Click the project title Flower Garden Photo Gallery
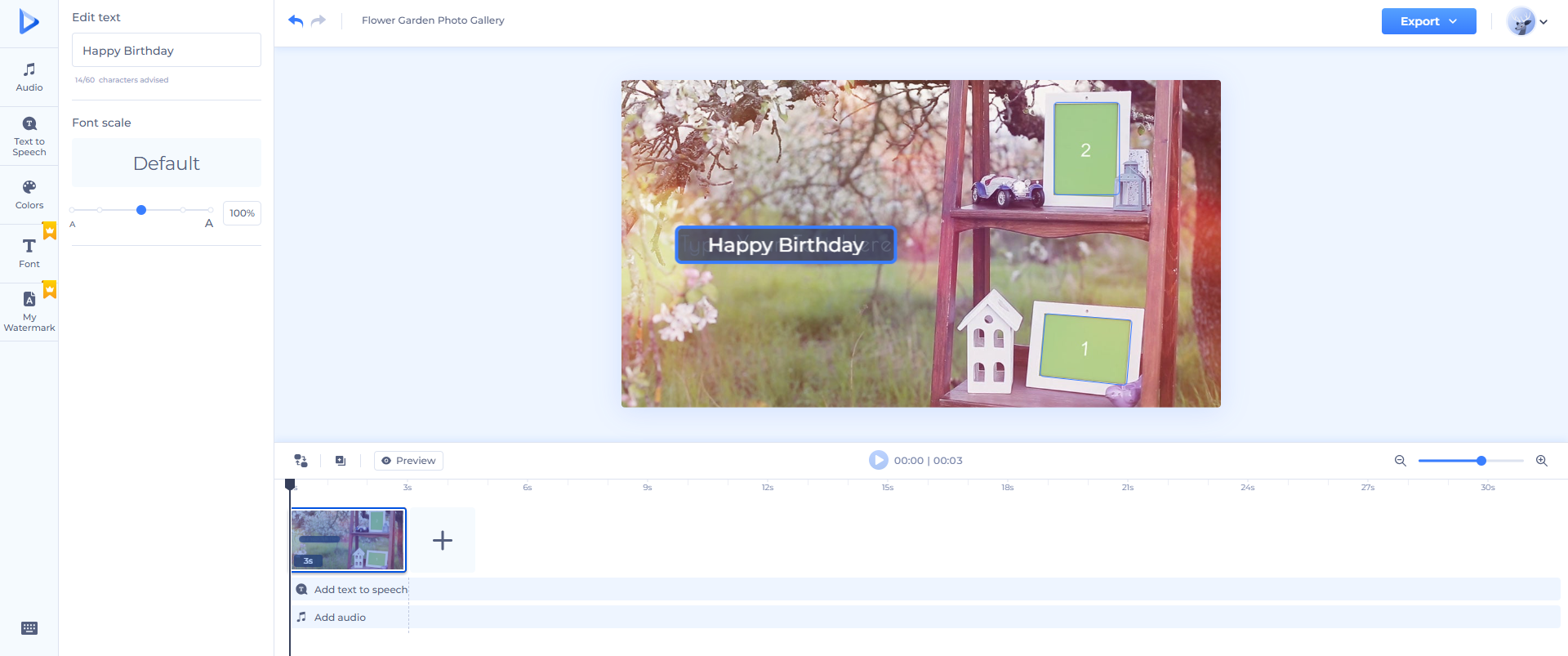This screenshot has height=656, width=1568. (x=433, y=20)
